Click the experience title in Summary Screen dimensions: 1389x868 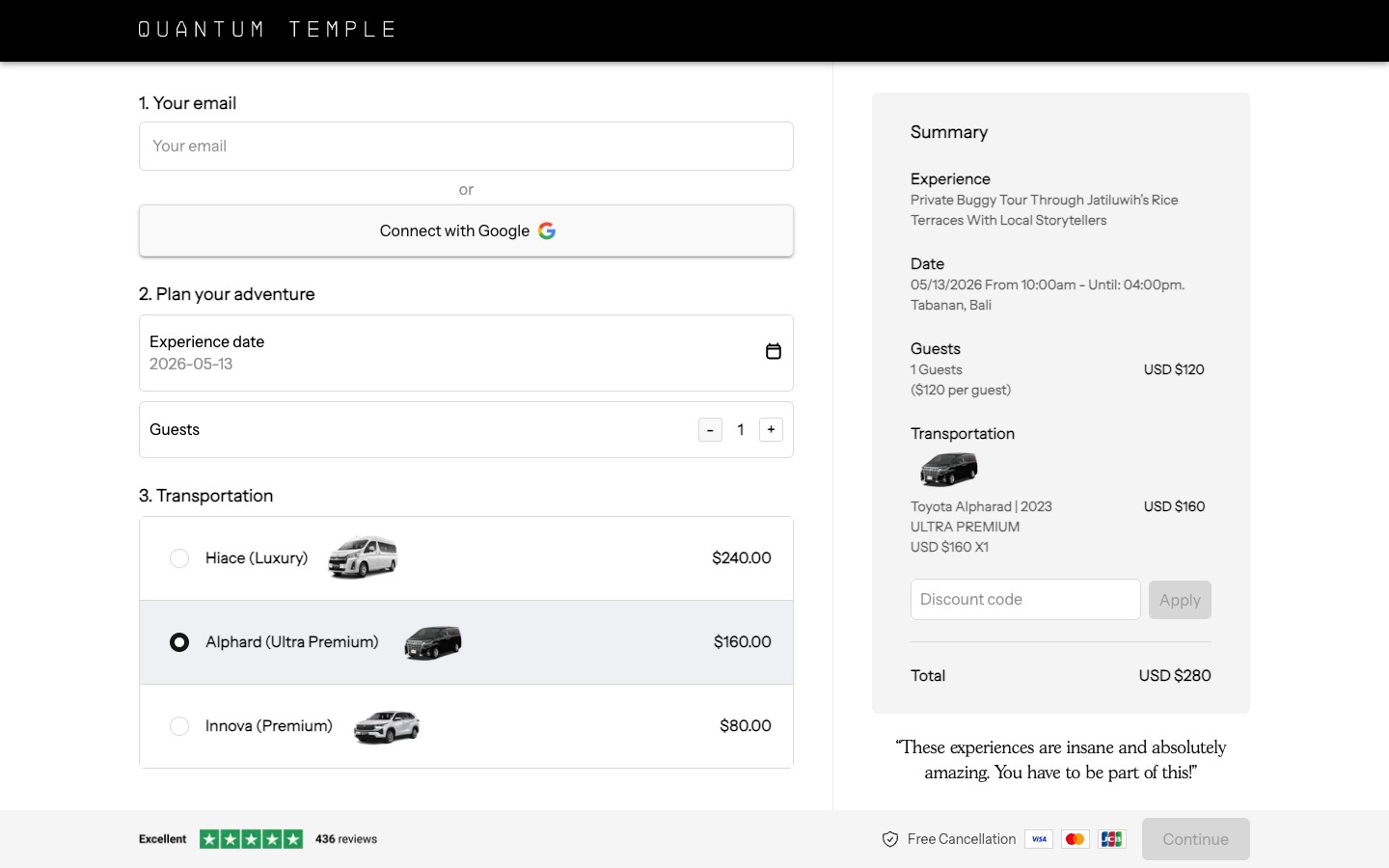point(1045,210)
